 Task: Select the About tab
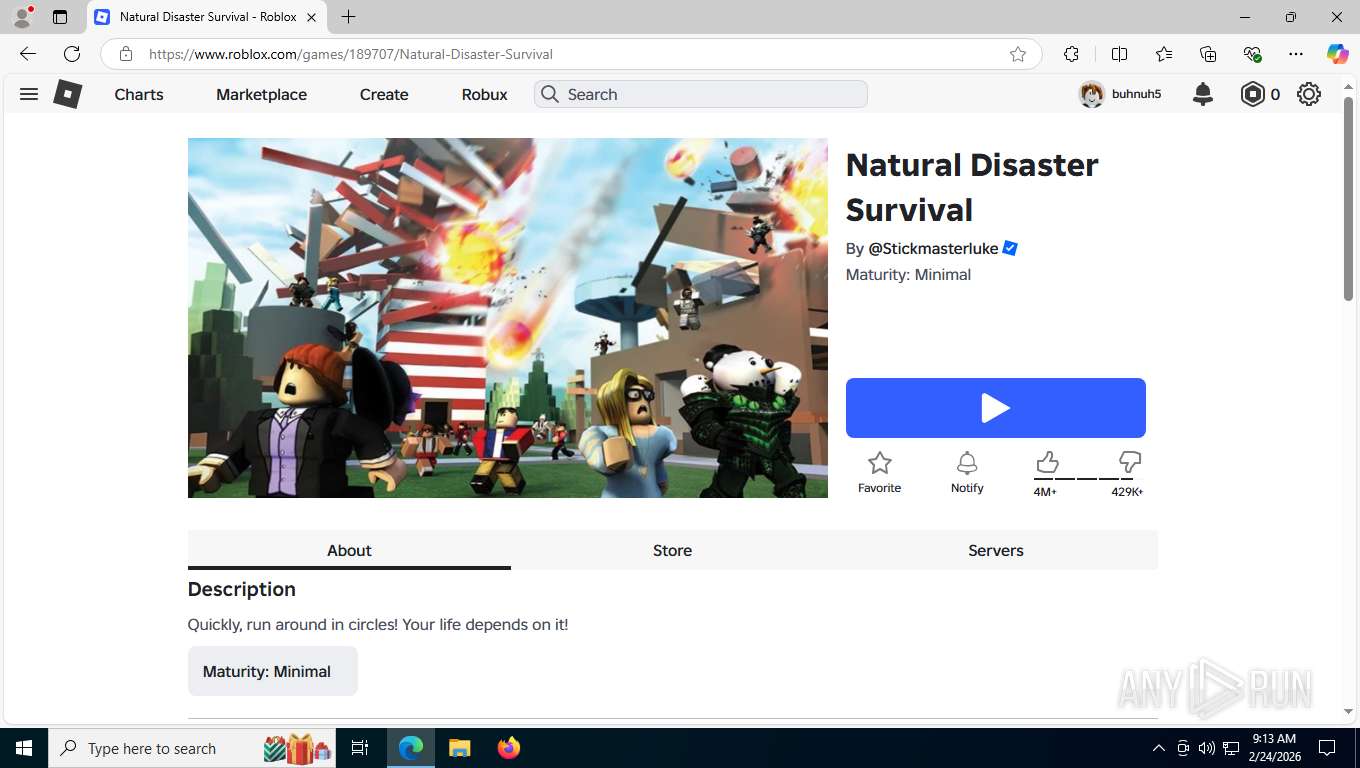349,550
